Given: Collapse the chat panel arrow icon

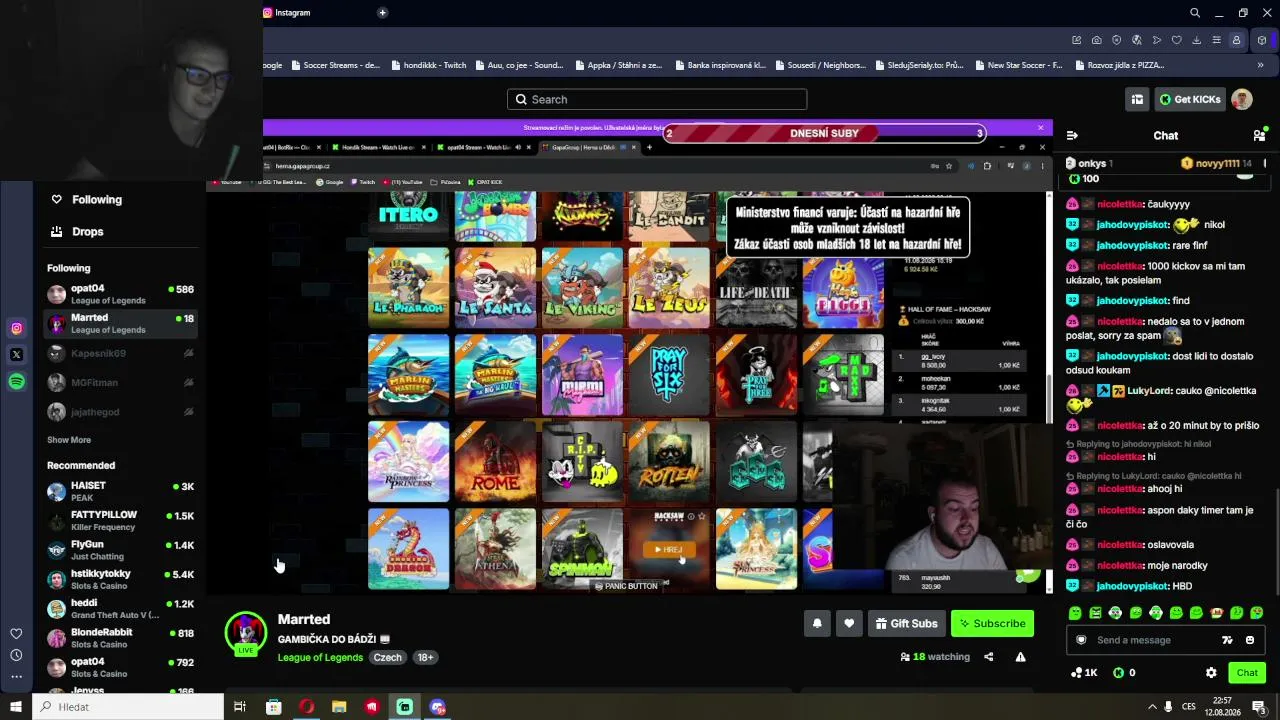Looking at the screenshot, I should click(x=1072, y=135).
